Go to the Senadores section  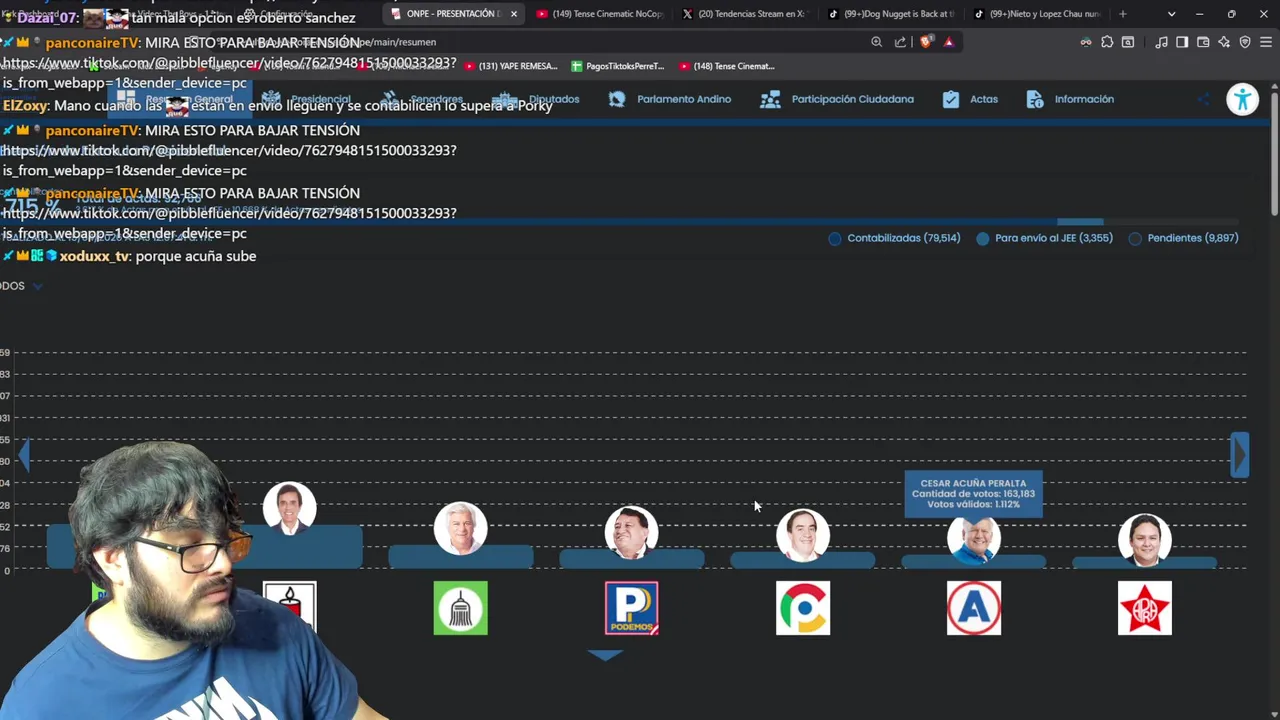point(421,99)
